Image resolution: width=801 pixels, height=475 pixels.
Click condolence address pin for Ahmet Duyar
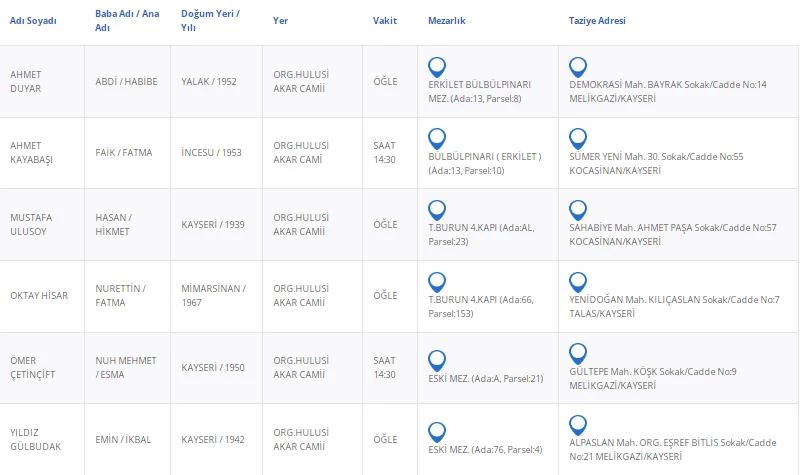pyautogui.click(x=577, y=67)
